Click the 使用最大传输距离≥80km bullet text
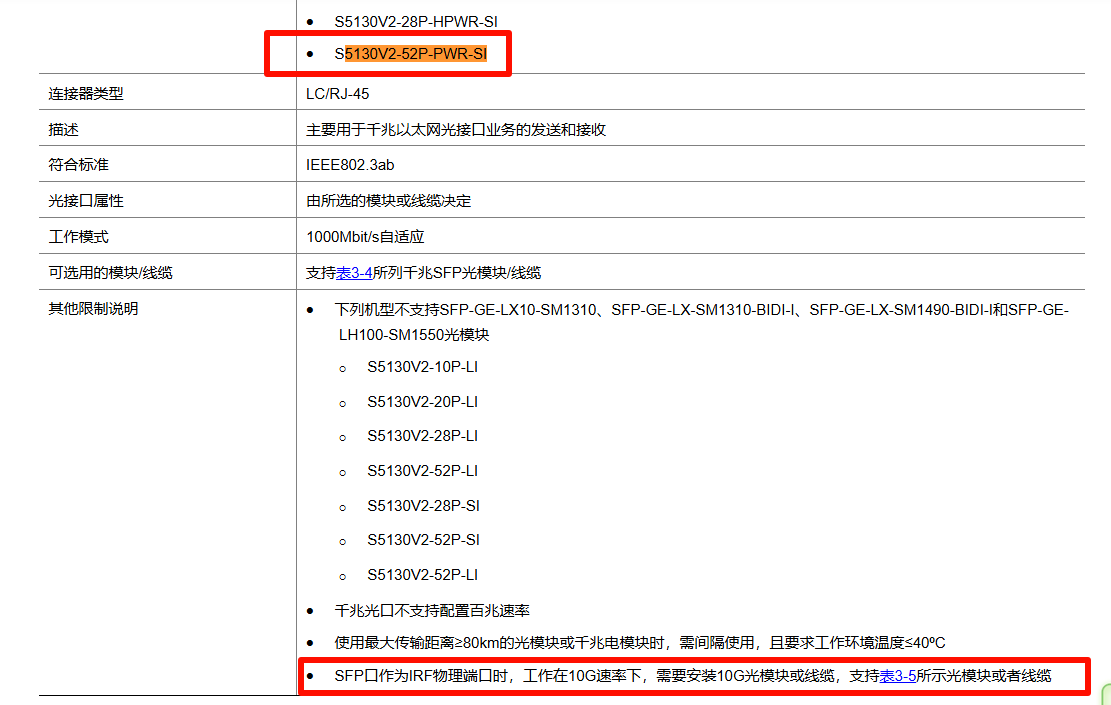This screenshot has width=1111, height=705. pyautogui.click(x=640, y=643)
